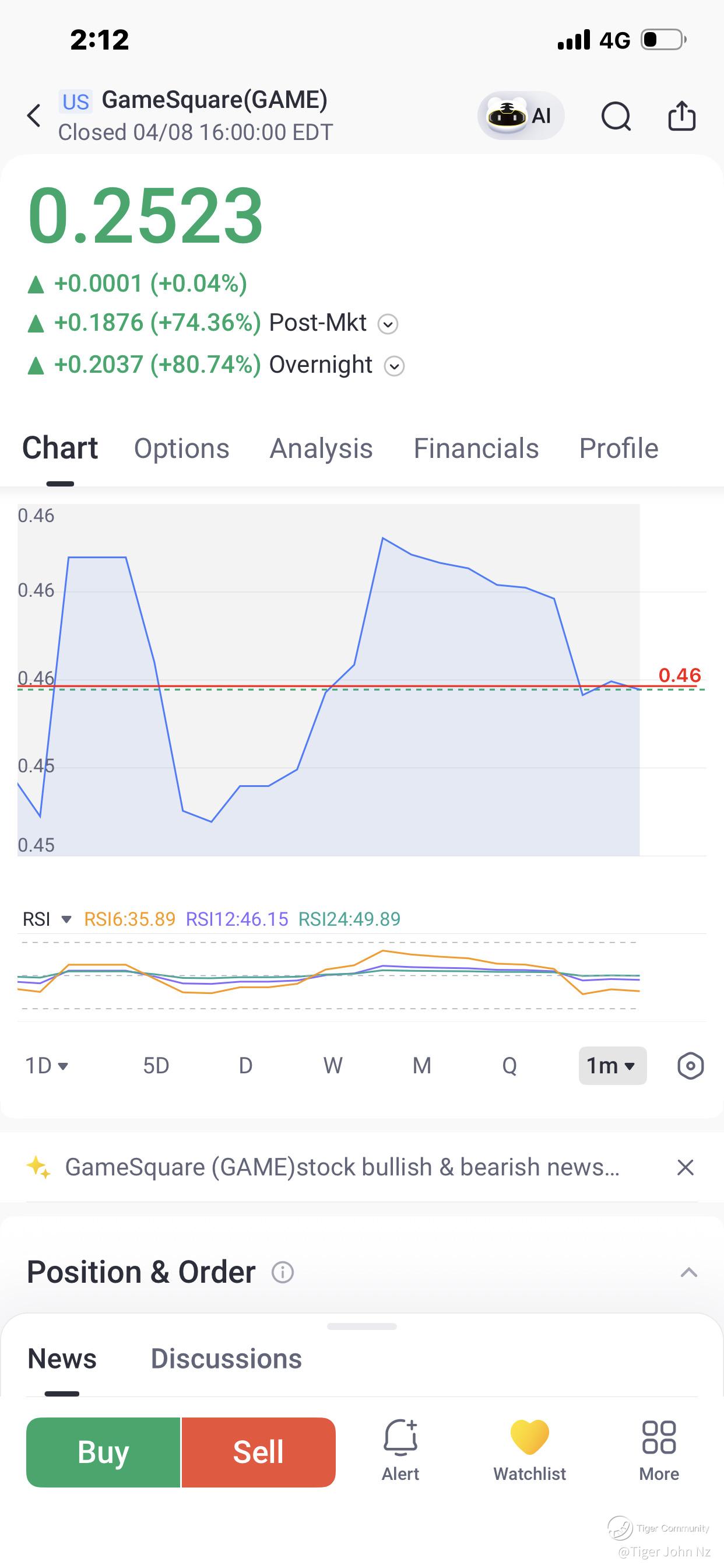Dismiss the bullish & bearish news banner

[685, 1167]
